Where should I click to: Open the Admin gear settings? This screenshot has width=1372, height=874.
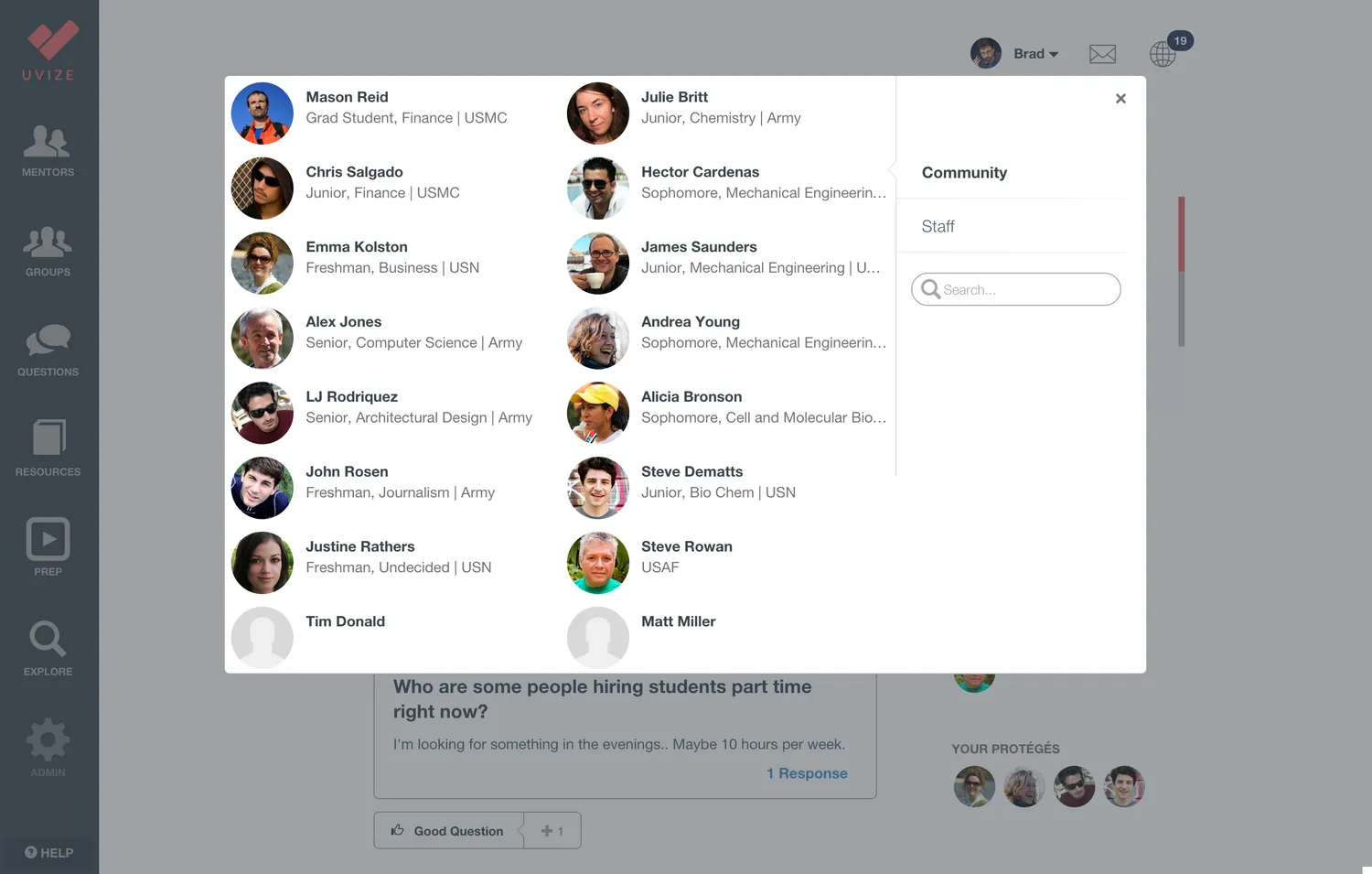click(x=48, y=748)
